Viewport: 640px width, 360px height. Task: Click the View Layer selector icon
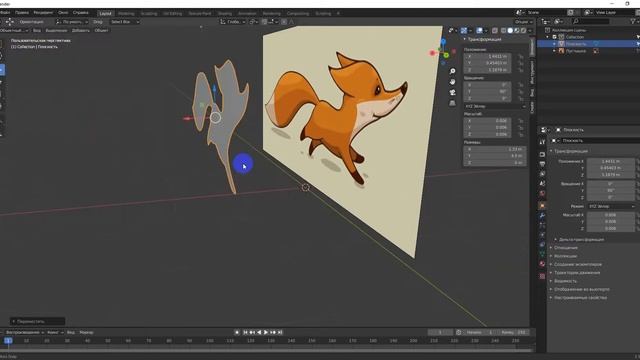(x=588, y=13)
